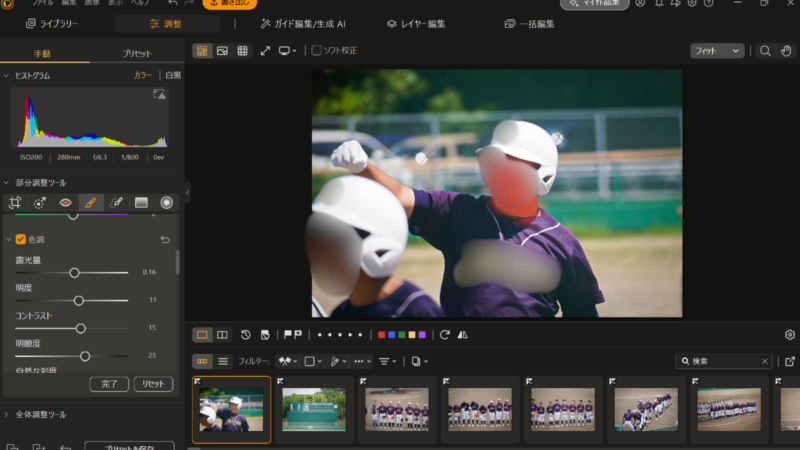Screen dimensions: 800x450
Task: Switch to list view in browser
Action: point(223,361)
